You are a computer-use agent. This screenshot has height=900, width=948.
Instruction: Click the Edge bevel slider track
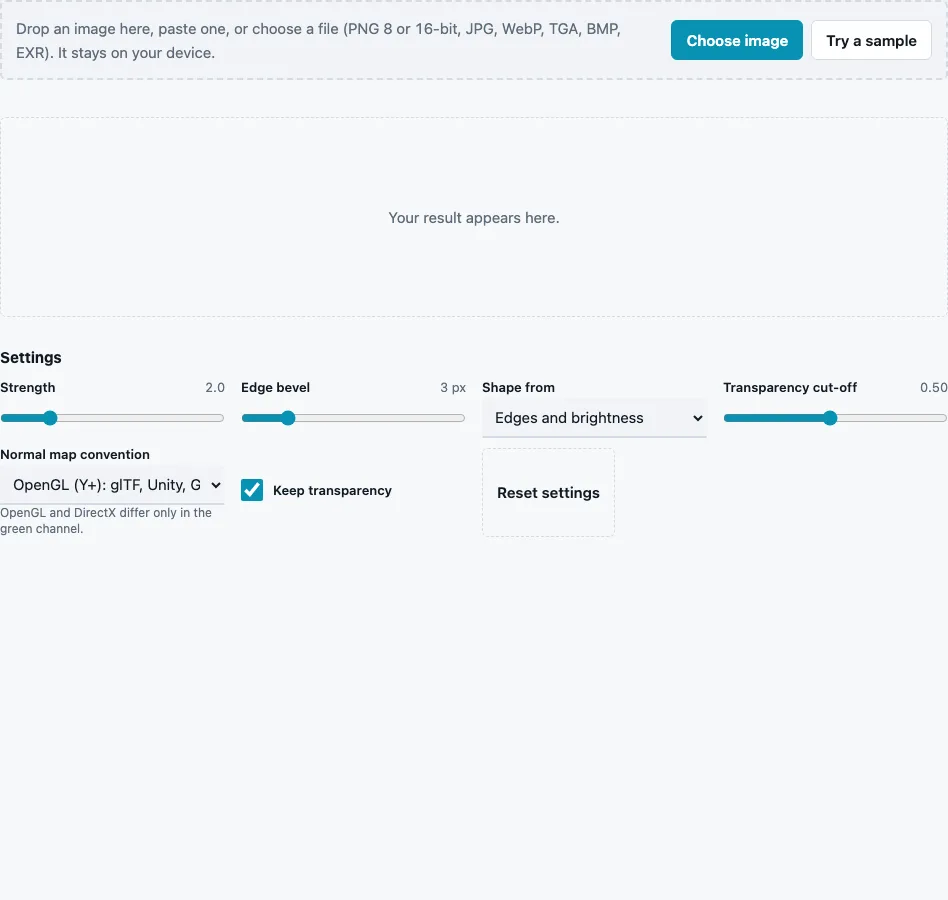coord(353,418)
